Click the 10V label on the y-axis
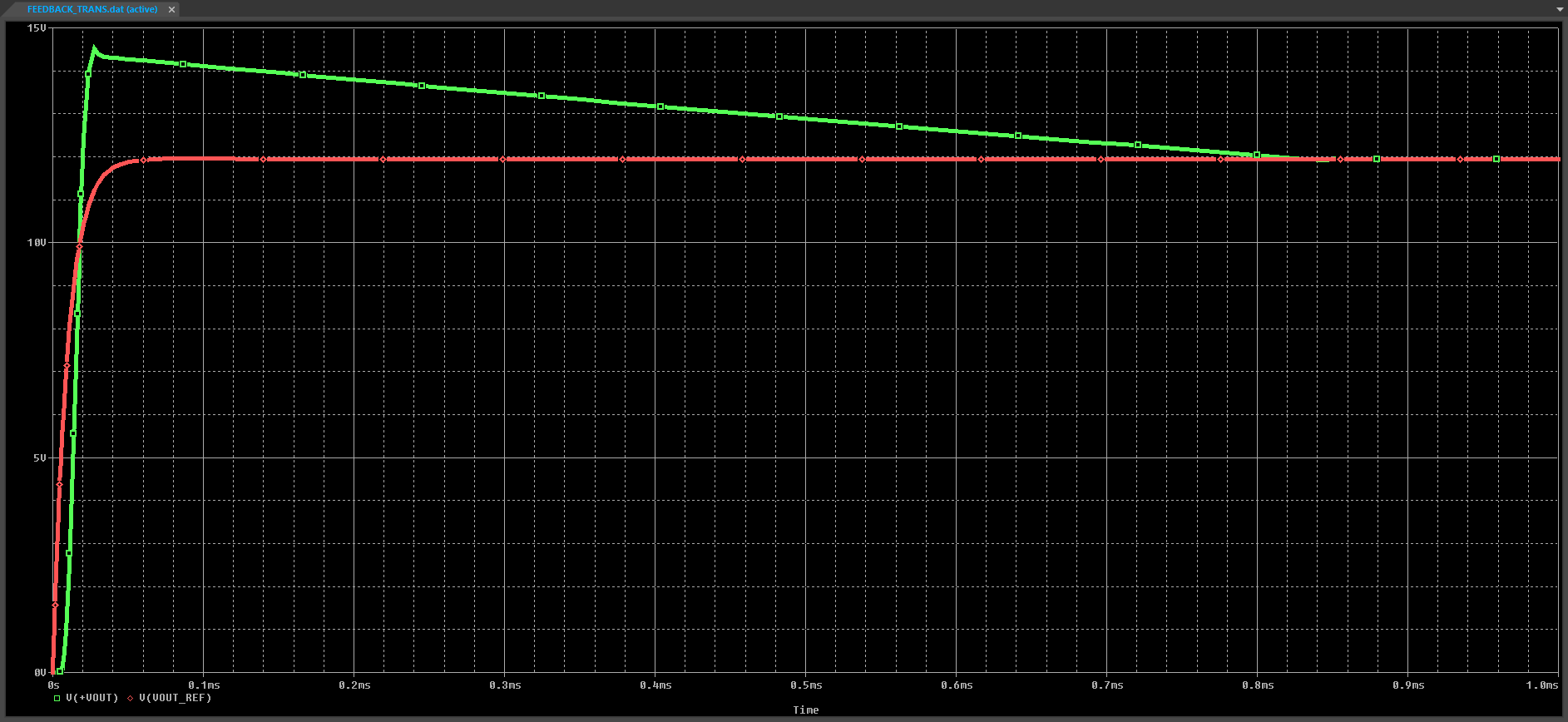 (x=37, y=243)
